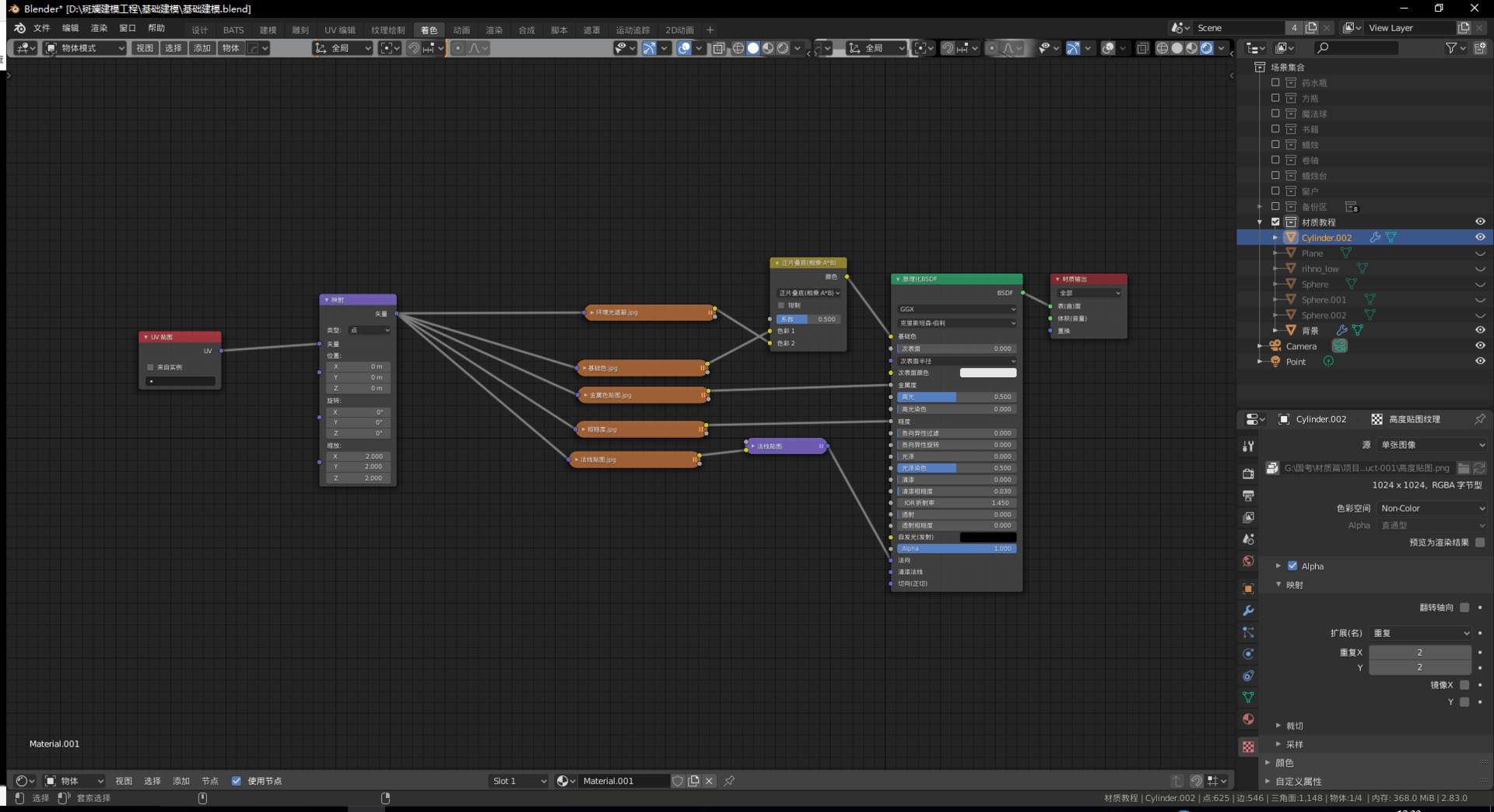
Task: Enable the 药水瓶 collection checkbox
Action: coord(1275,82)
